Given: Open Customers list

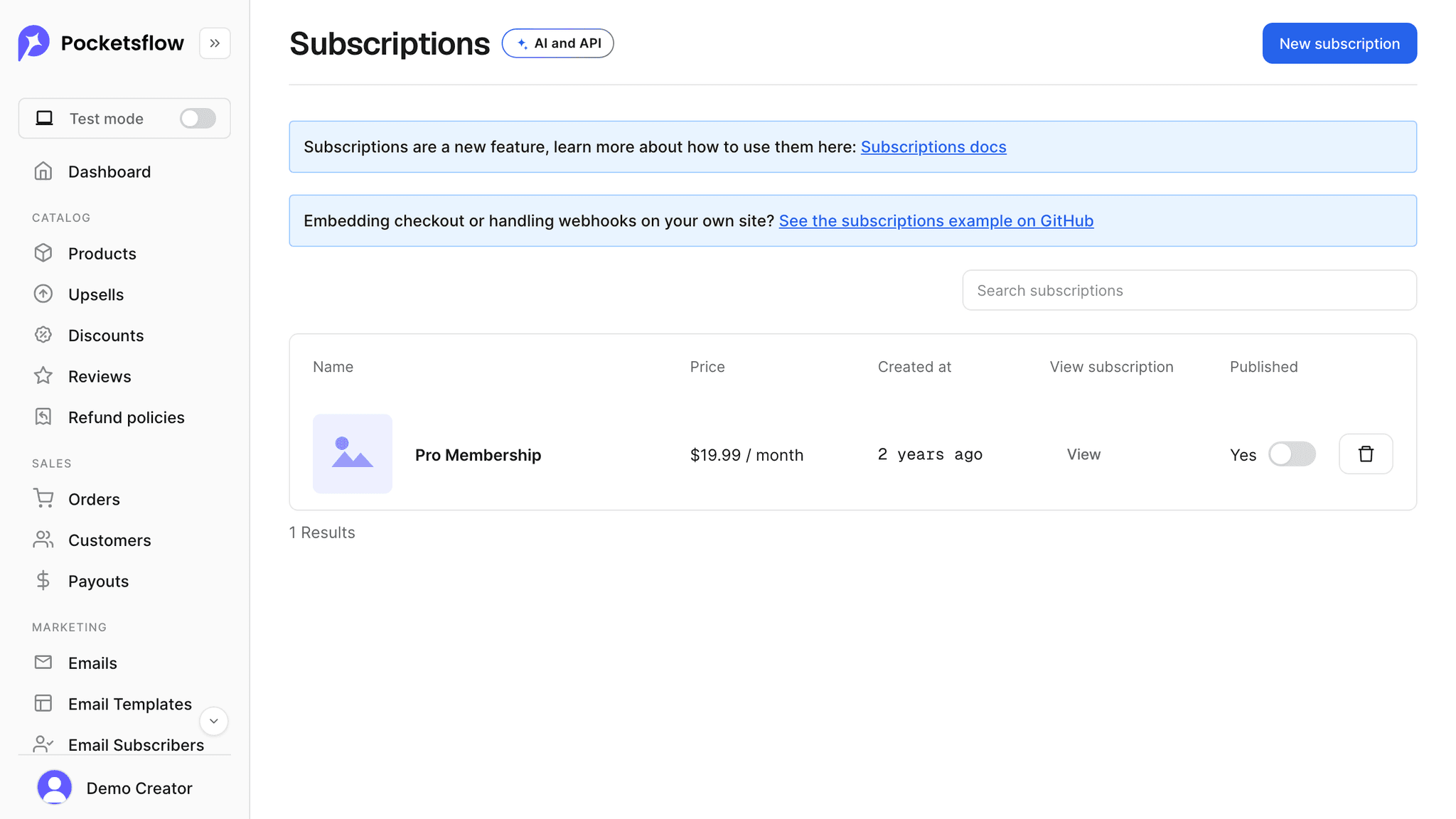Looking at the screenshot, I should pos(109,541).
